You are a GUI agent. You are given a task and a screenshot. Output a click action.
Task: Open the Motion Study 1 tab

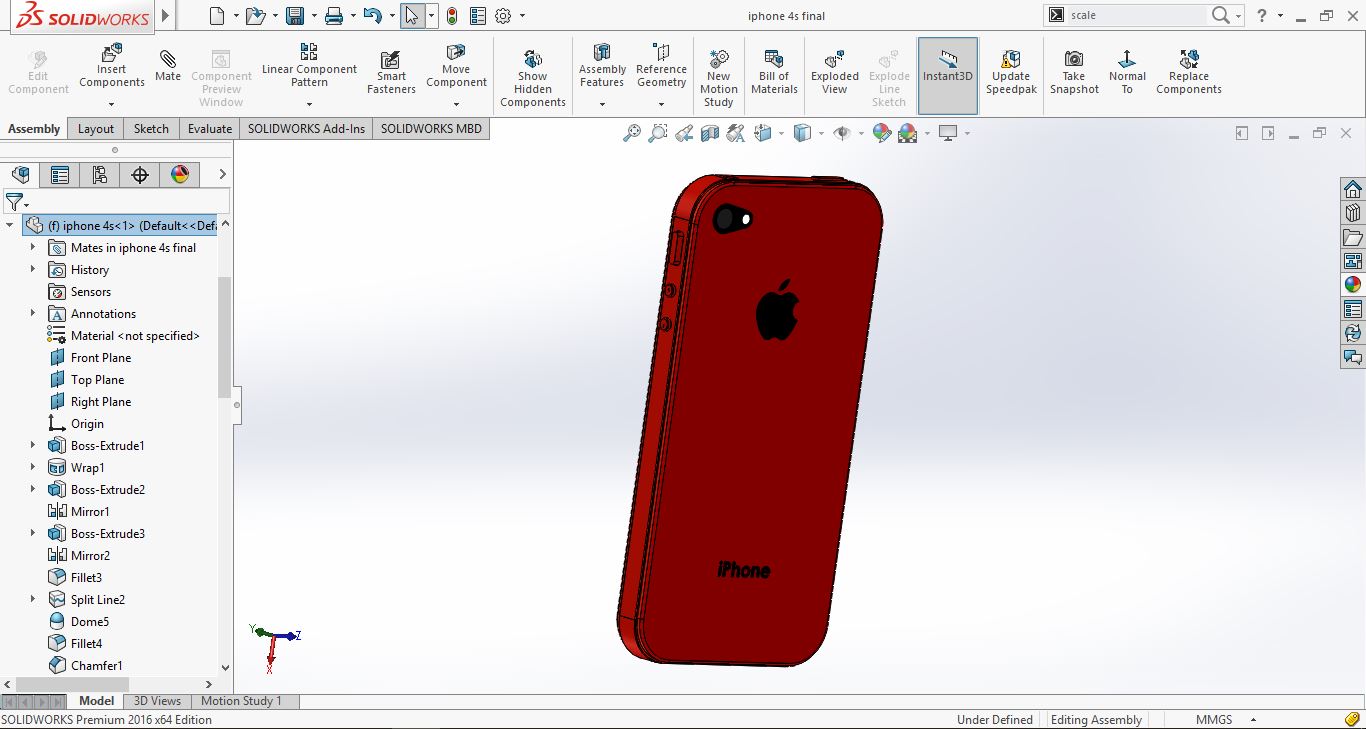click(x=242, y=701)
